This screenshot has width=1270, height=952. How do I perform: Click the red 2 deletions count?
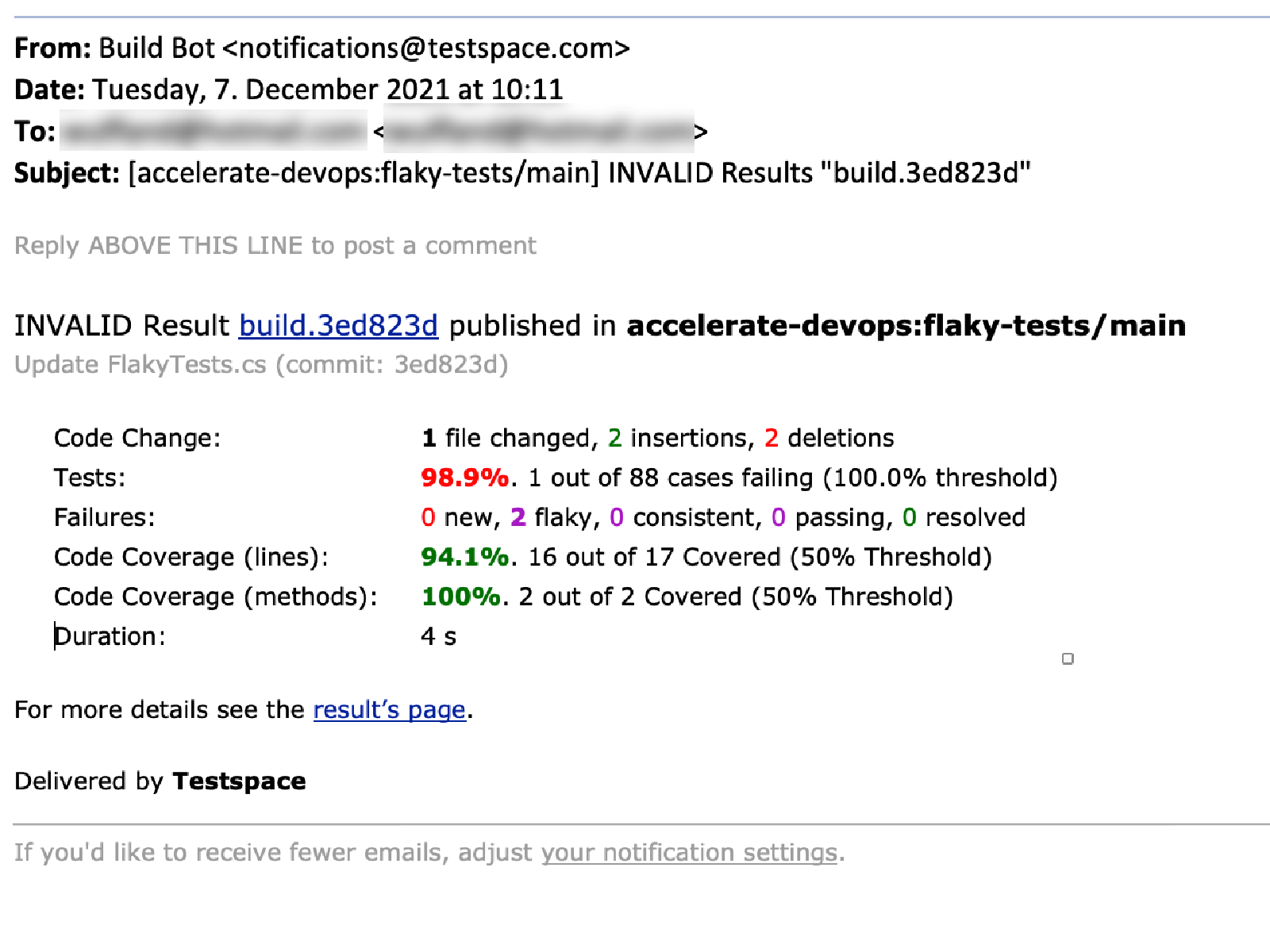coord(771,438)
